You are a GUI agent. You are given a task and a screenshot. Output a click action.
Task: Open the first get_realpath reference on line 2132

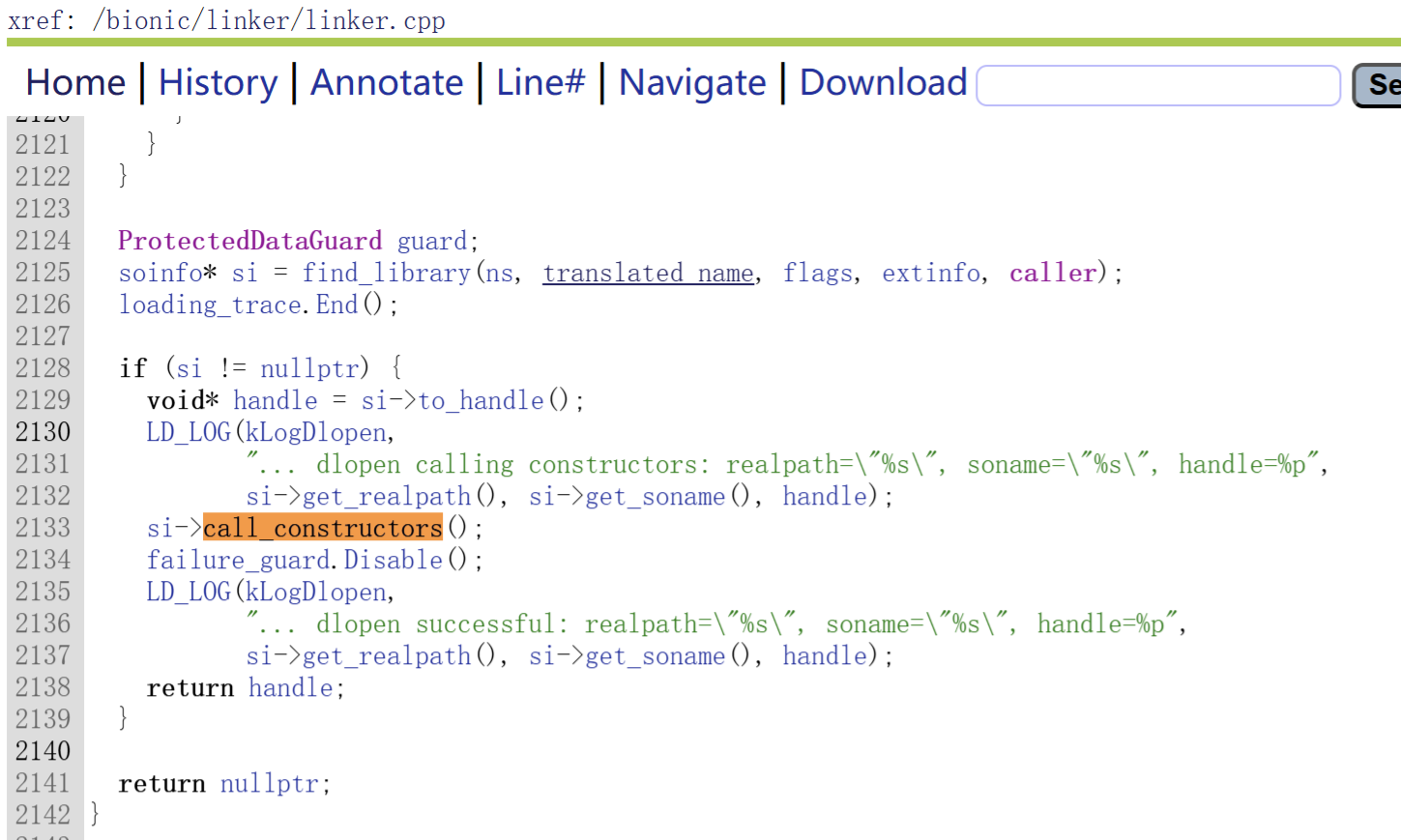(x=386, y=496)
